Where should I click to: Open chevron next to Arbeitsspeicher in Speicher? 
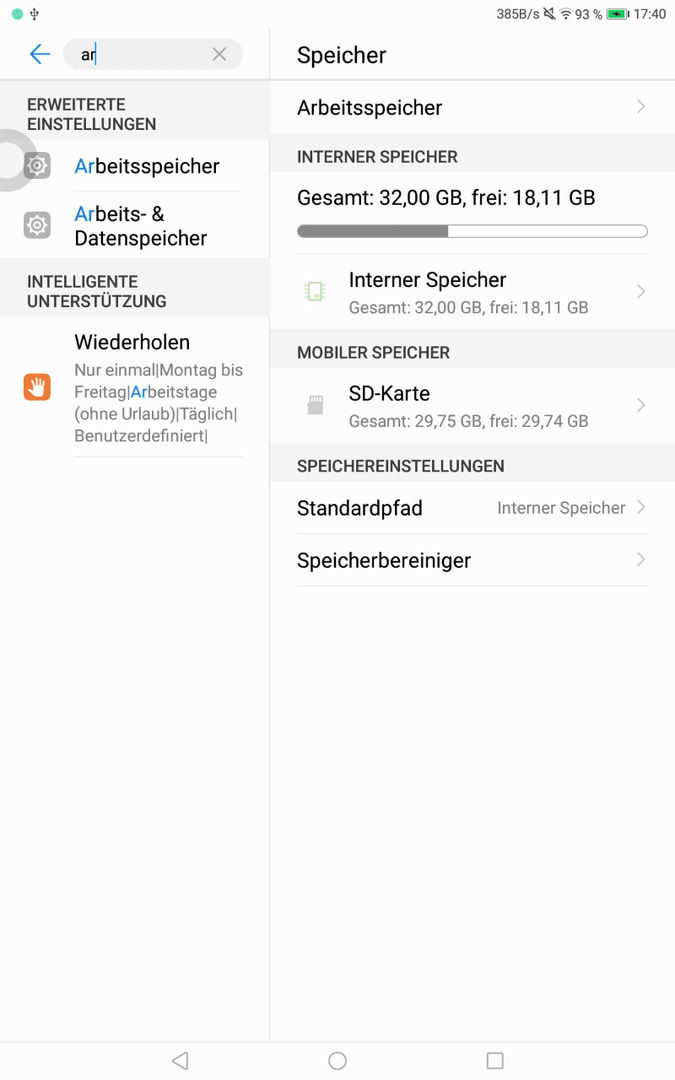click(x=641, y=106)
